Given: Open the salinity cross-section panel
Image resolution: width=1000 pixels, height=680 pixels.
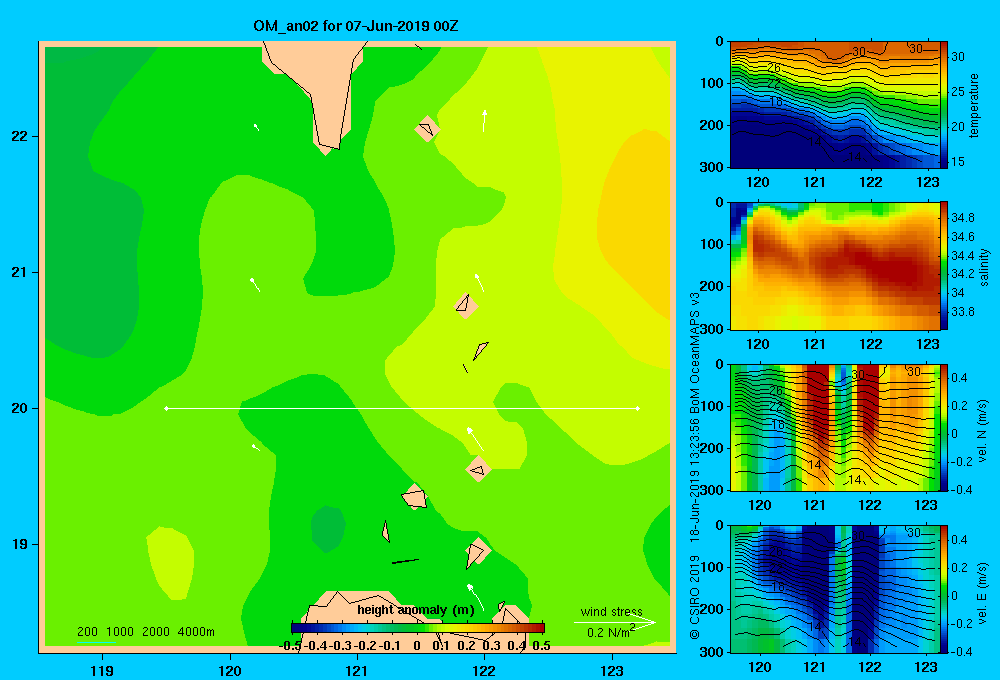Looking at the screenshot, I should pyautogui.click(x=835, y=266).
